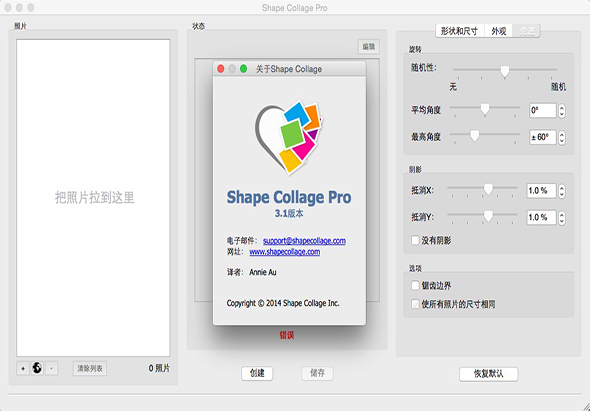Viewport: 590px width, 411px height.
Task: Add photos from web via globe icon
Action: [x=37, y=368]
